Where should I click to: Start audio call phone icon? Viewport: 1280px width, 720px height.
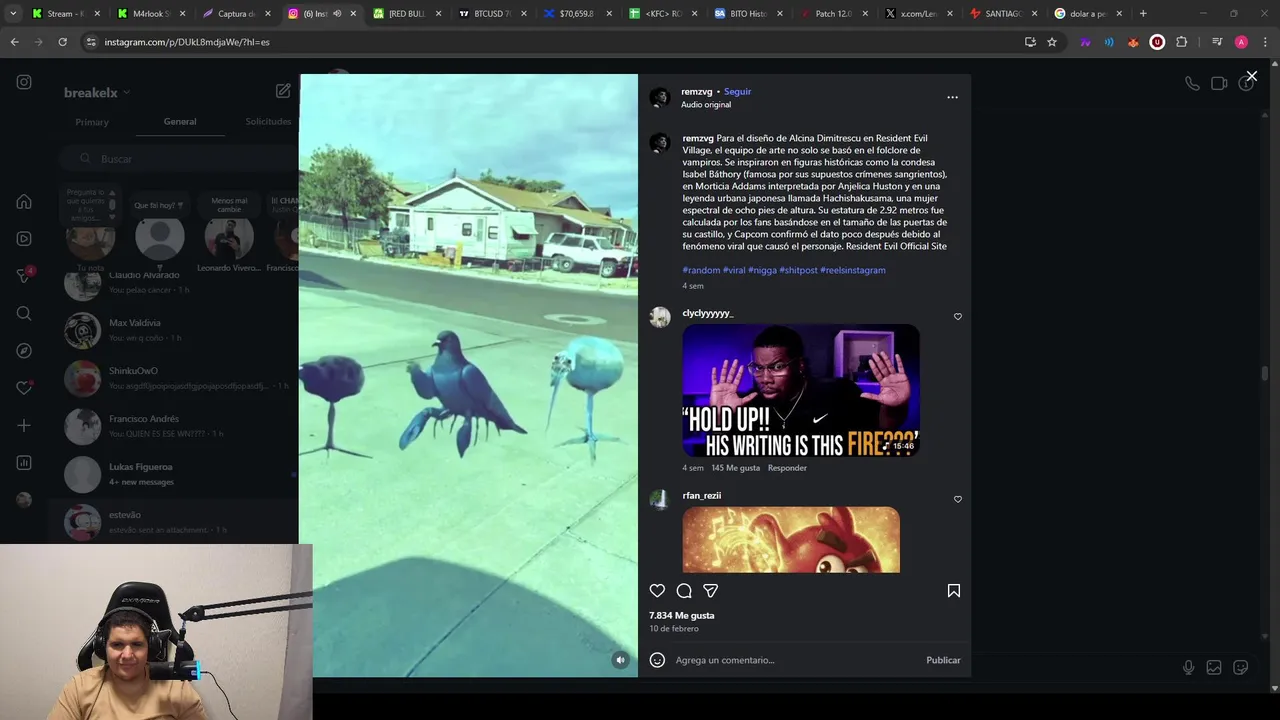(1192, 84)
